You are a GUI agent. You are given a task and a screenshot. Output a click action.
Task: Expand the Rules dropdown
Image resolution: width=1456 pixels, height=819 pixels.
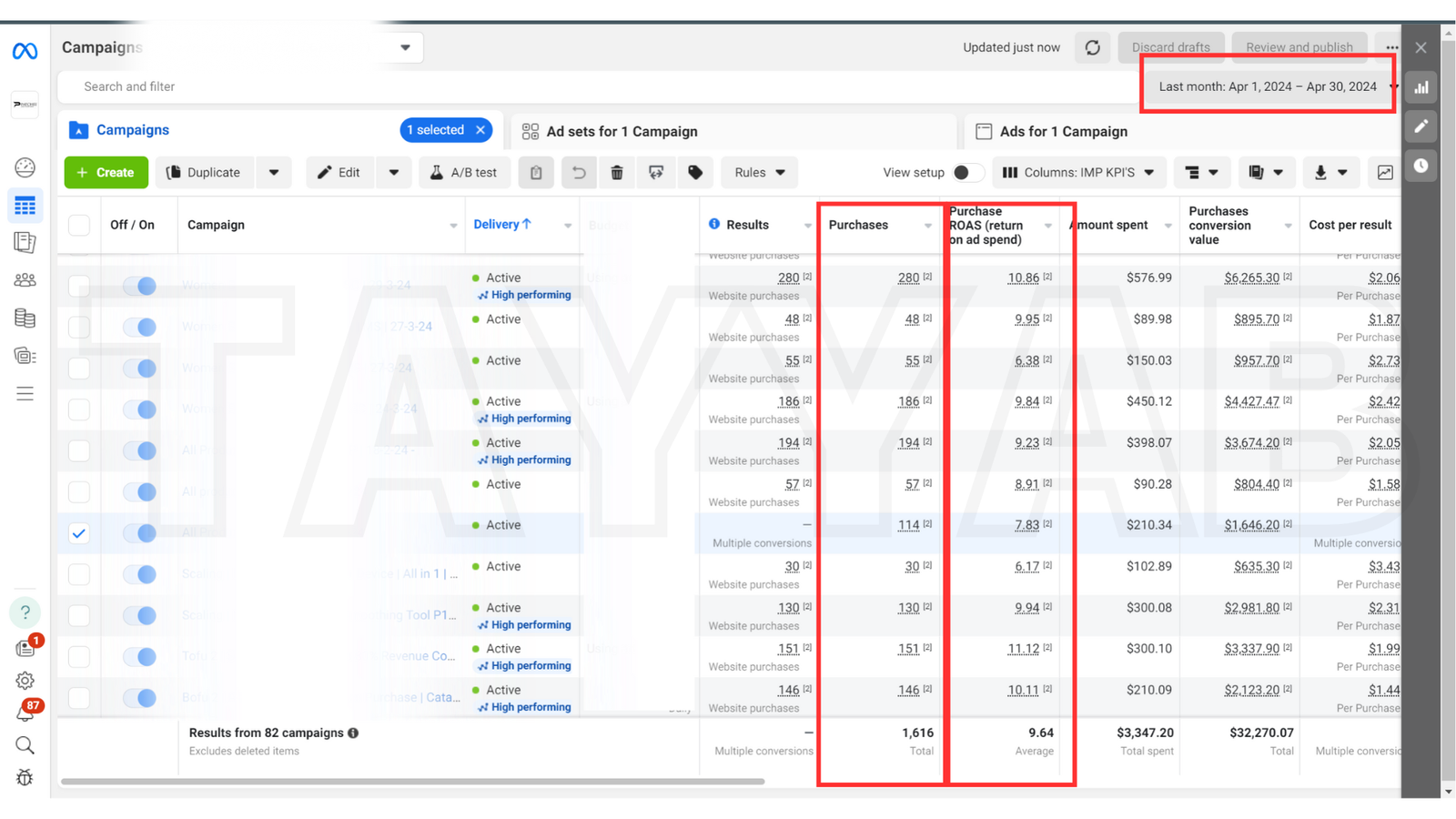(759, 172)
